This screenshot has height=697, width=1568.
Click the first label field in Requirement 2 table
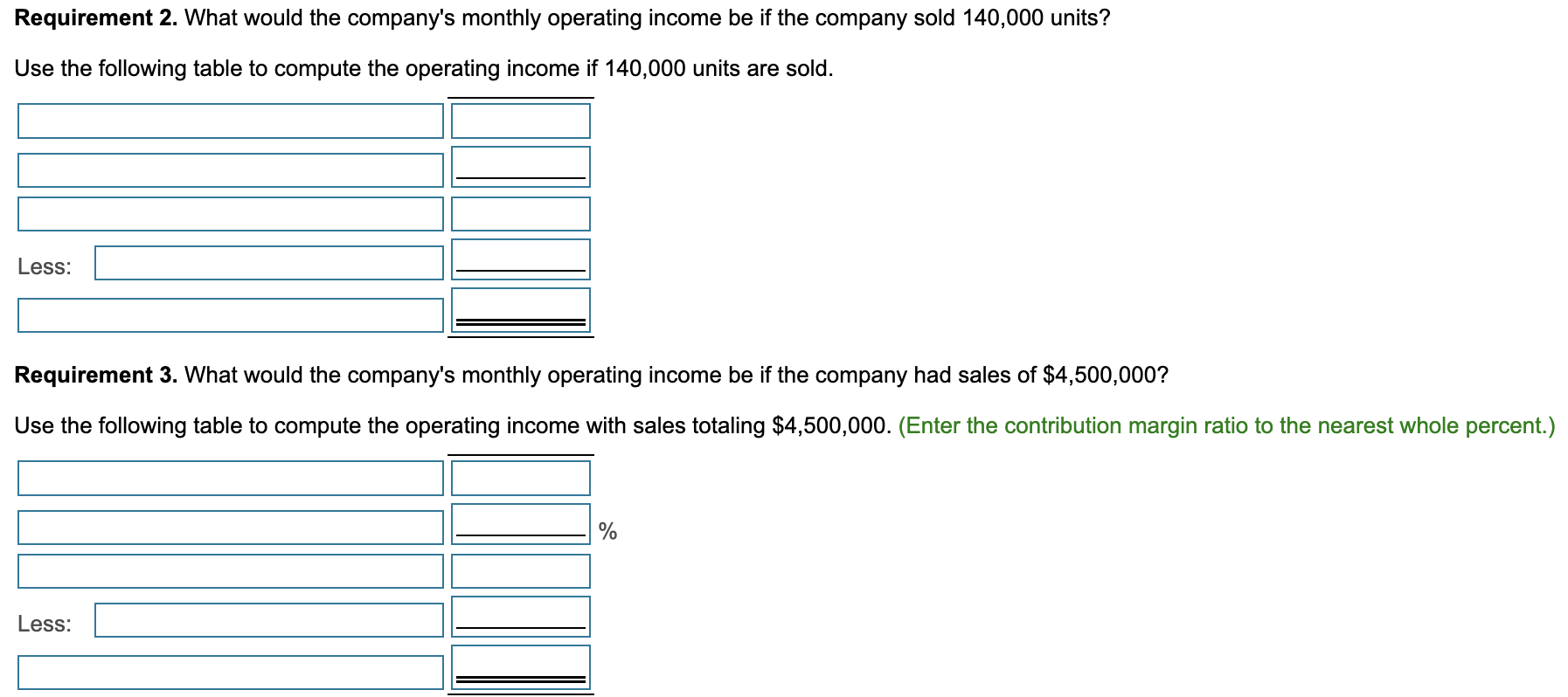coord(230,121)
